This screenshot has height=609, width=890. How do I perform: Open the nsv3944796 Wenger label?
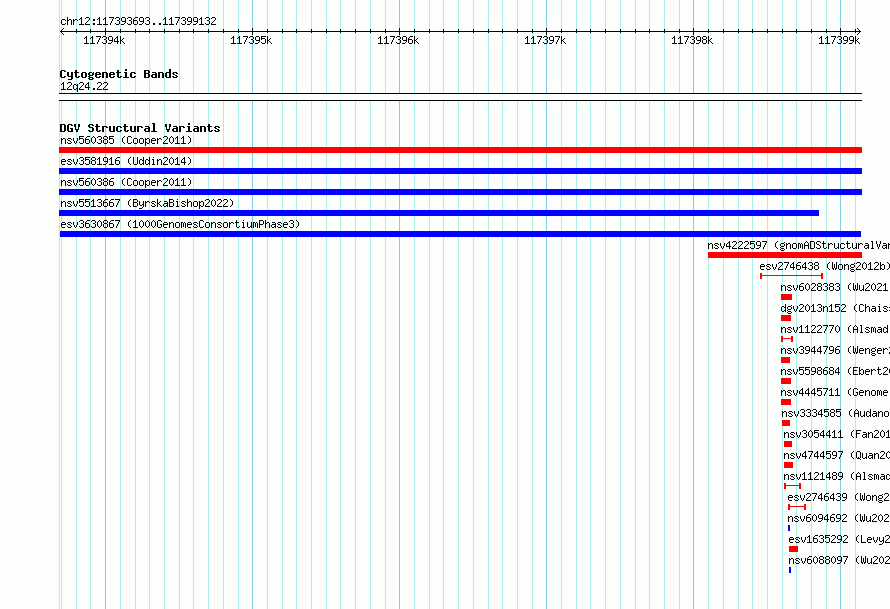835,350
